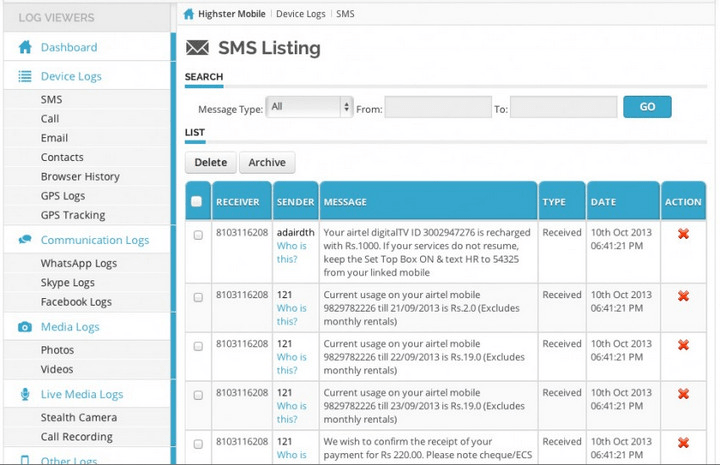Click Device Logs in the breadcrumb

301,14
